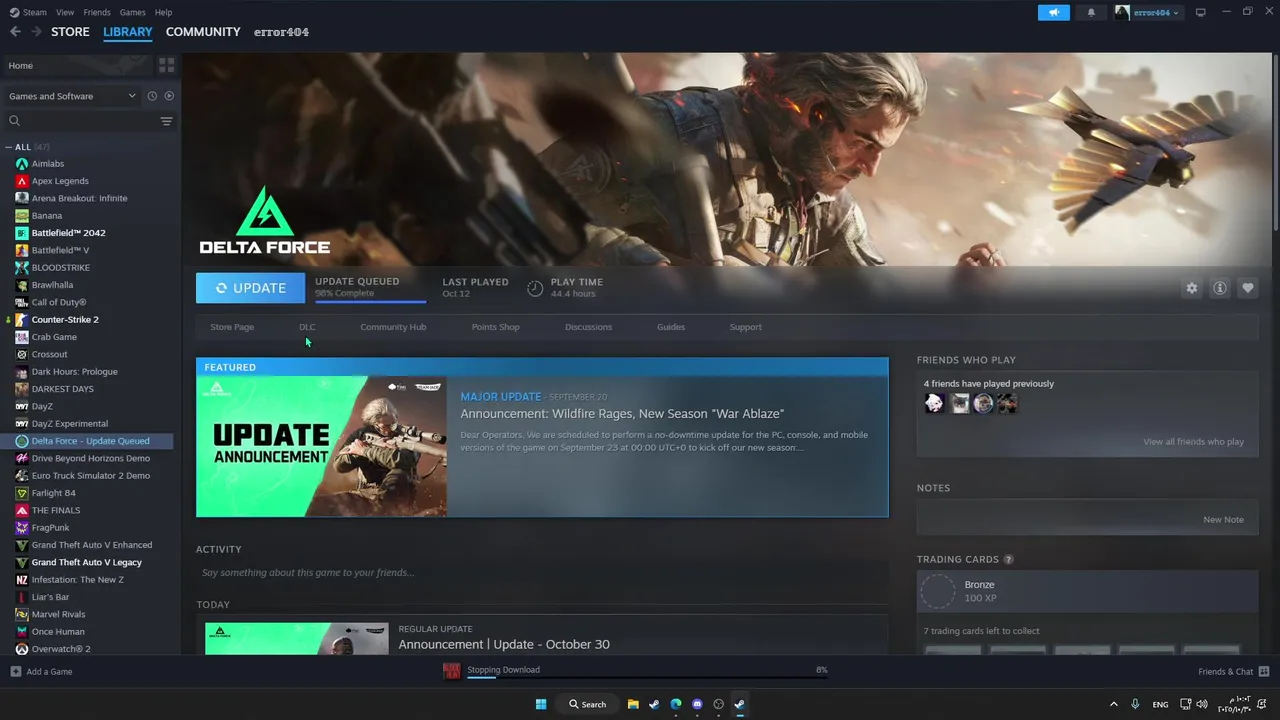This screenshot has width=1280, height=720.
Task: Open the Friends menu
Action: coord(97,12)
